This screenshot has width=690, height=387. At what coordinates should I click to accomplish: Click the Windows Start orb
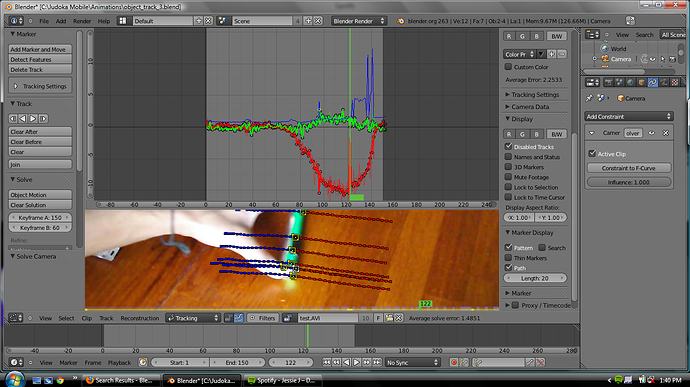pyautogui.click(x=14, y=379)
